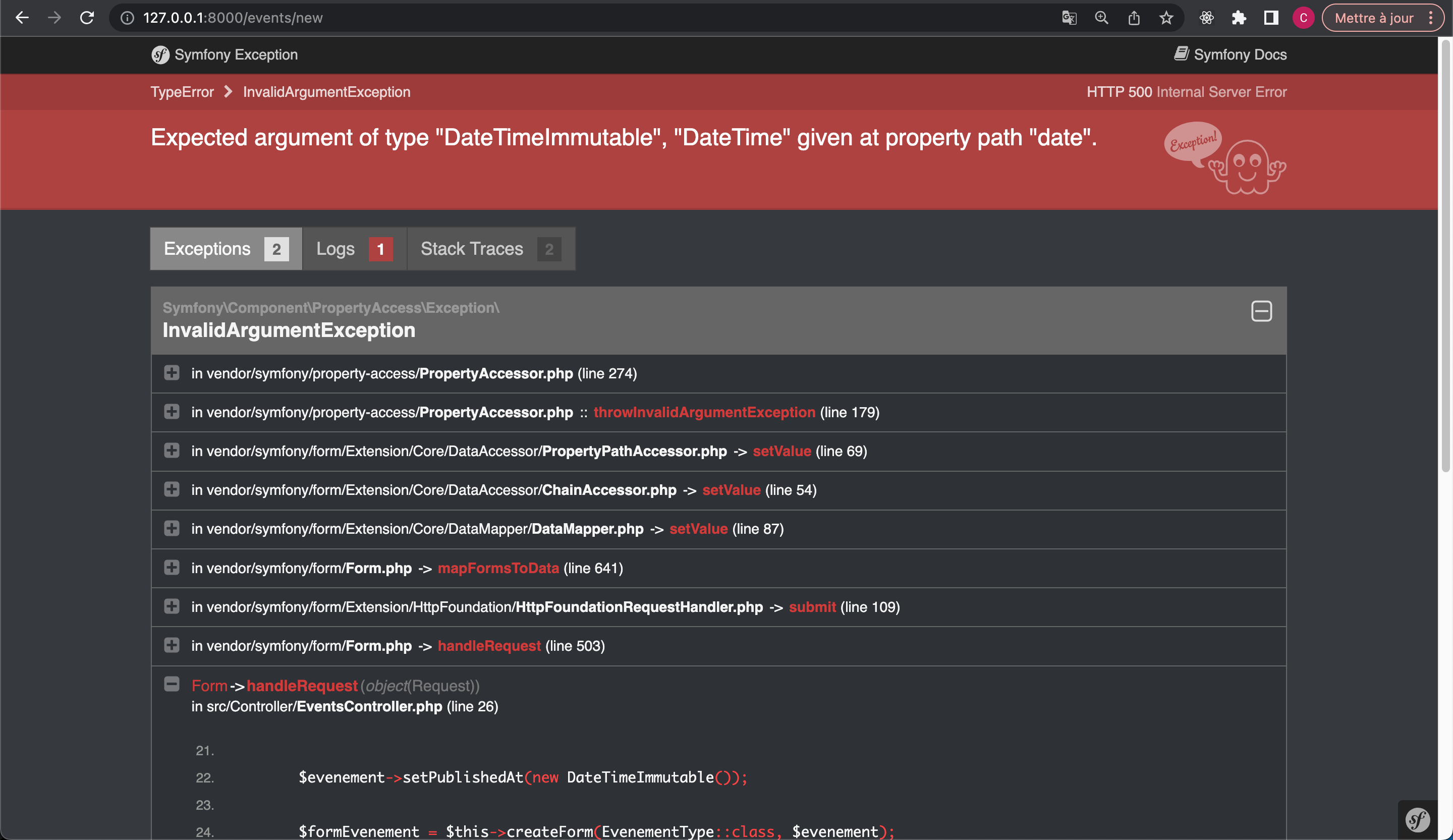Click the browser back arrow

tap(22, 18)
